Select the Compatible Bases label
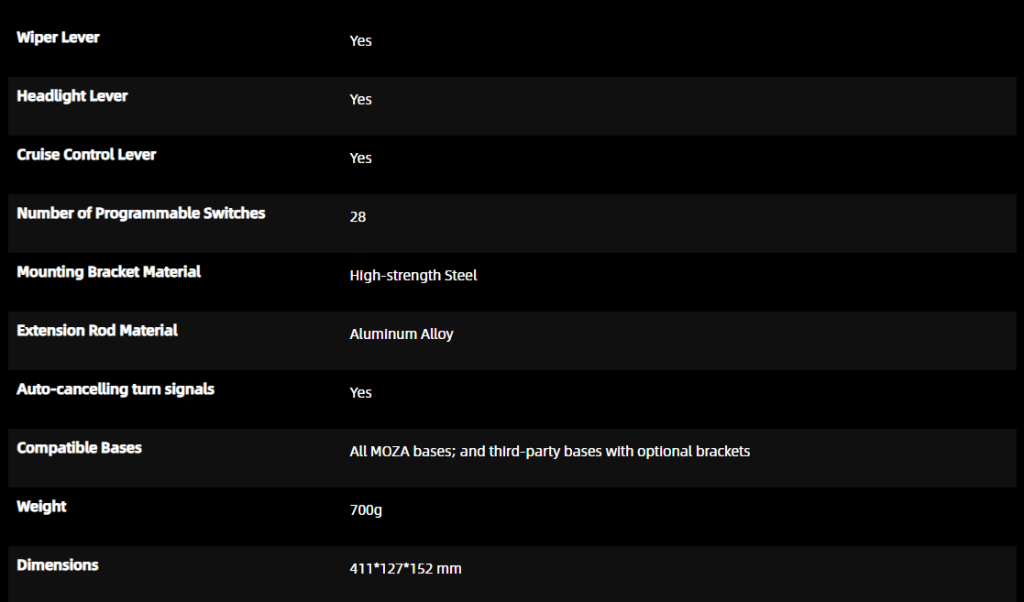Image resolution: width=1024 pixels, height=602 pixels. tap(79, 448)
